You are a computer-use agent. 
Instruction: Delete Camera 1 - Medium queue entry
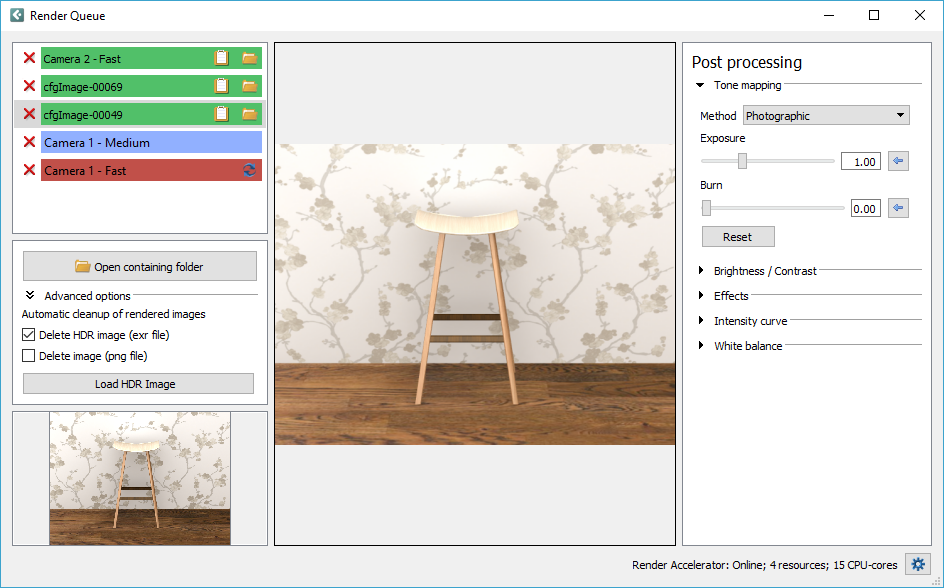tap(29, 142)
